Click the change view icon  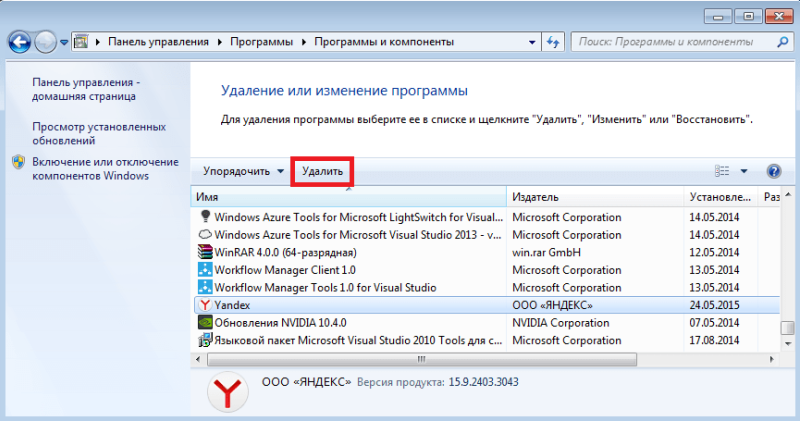[x=722, y=171]
